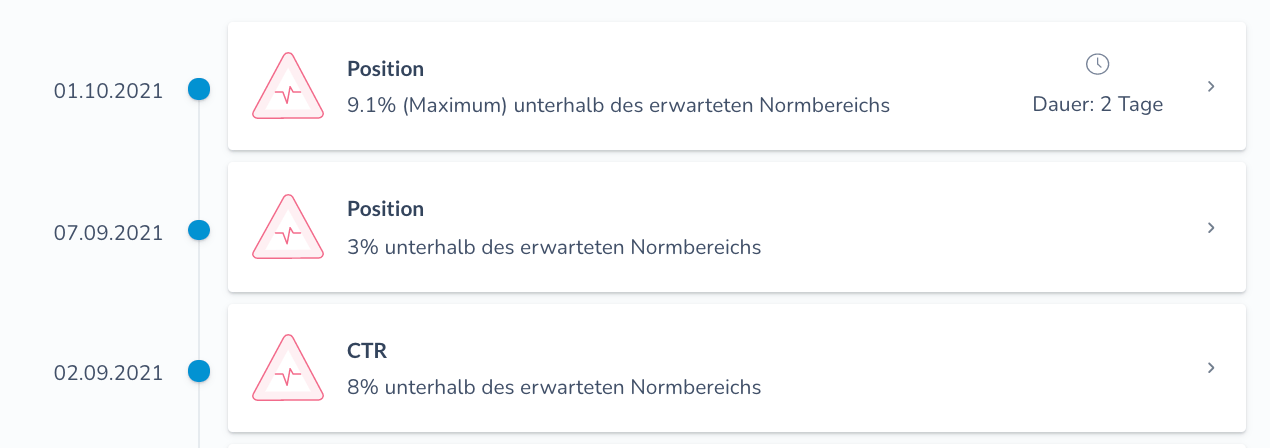
Task: Select the timeline dot for 01.10.2021
Action: 199,89
